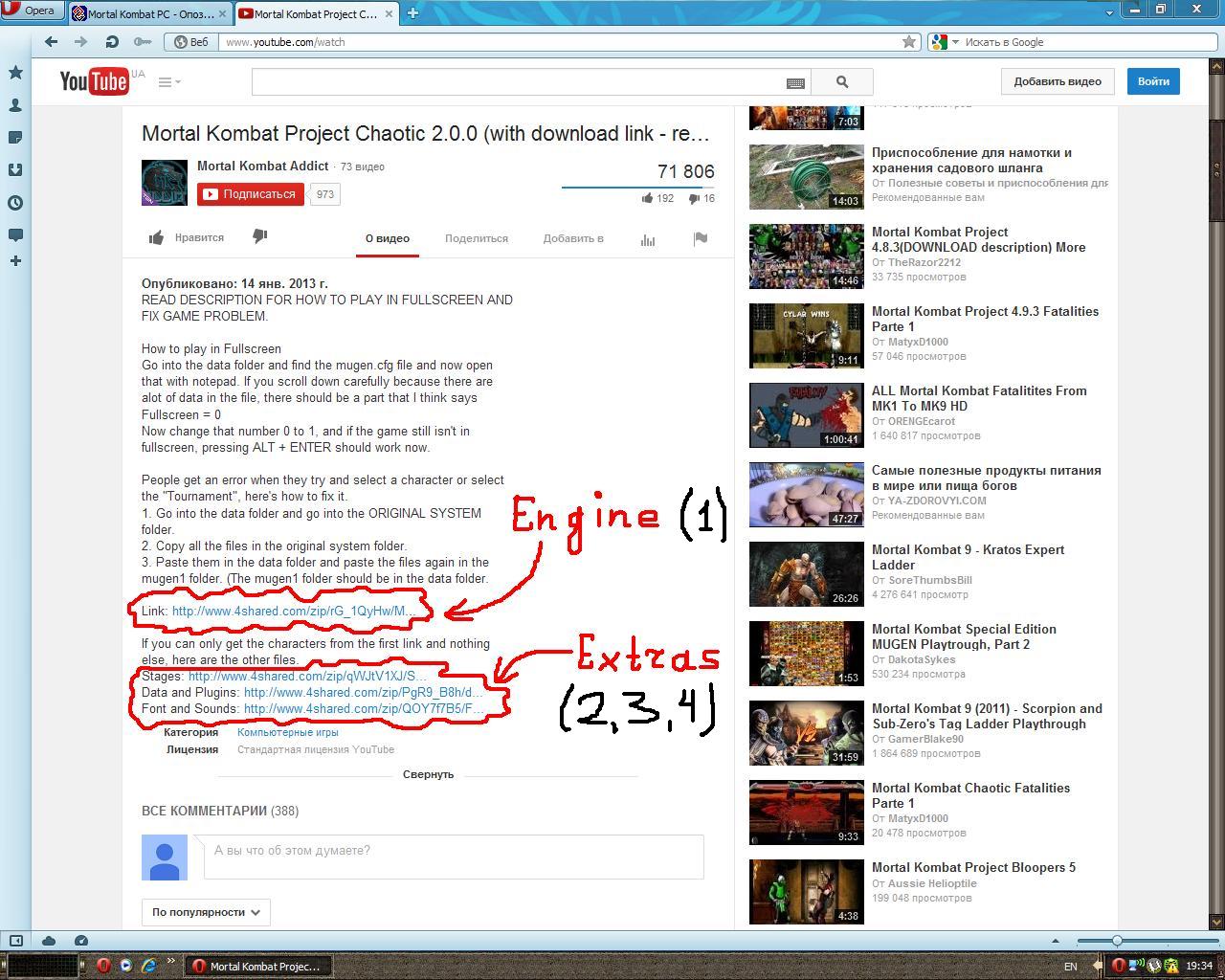Like the video with 'Нравится' button

click(x=187, y=237)
